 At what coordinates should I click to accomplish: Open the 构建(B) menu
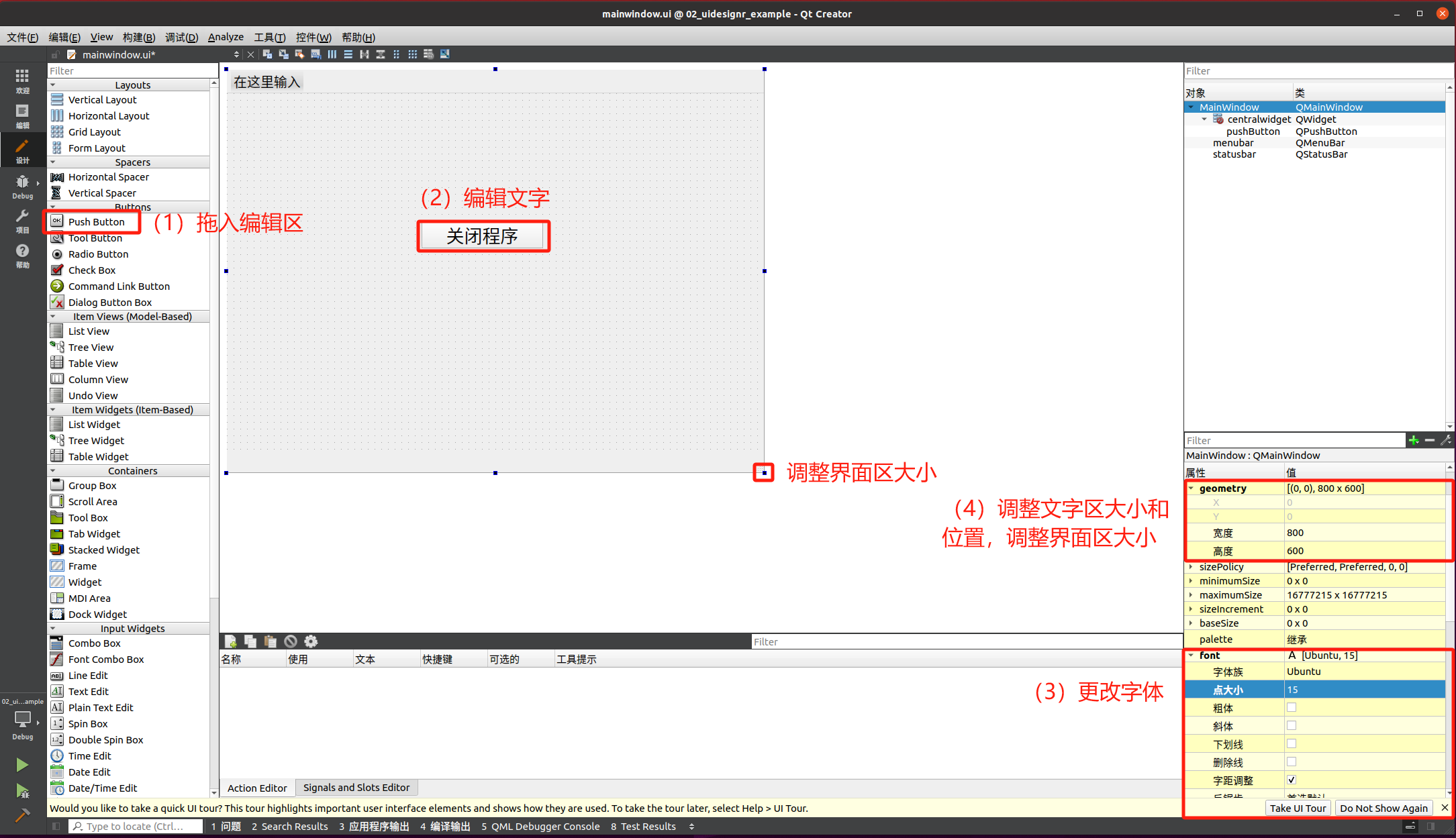pos(138,37)
